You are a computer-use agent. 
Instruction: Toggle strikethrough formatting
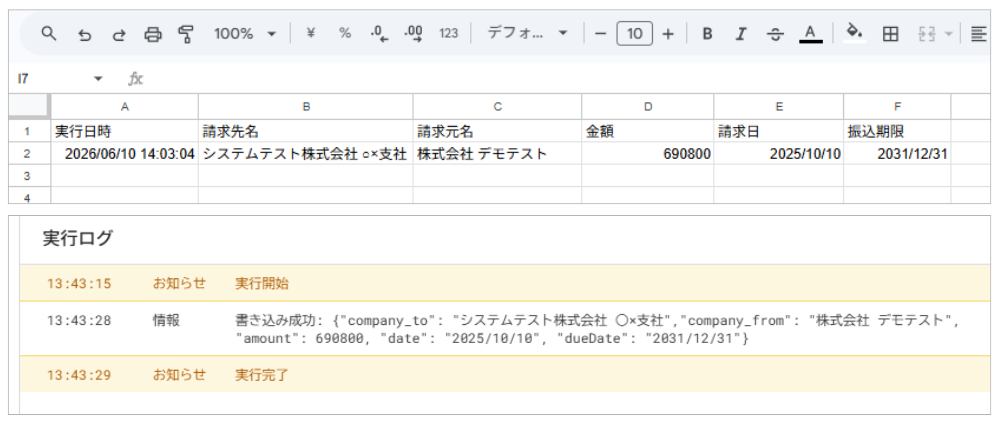(775, 34)
